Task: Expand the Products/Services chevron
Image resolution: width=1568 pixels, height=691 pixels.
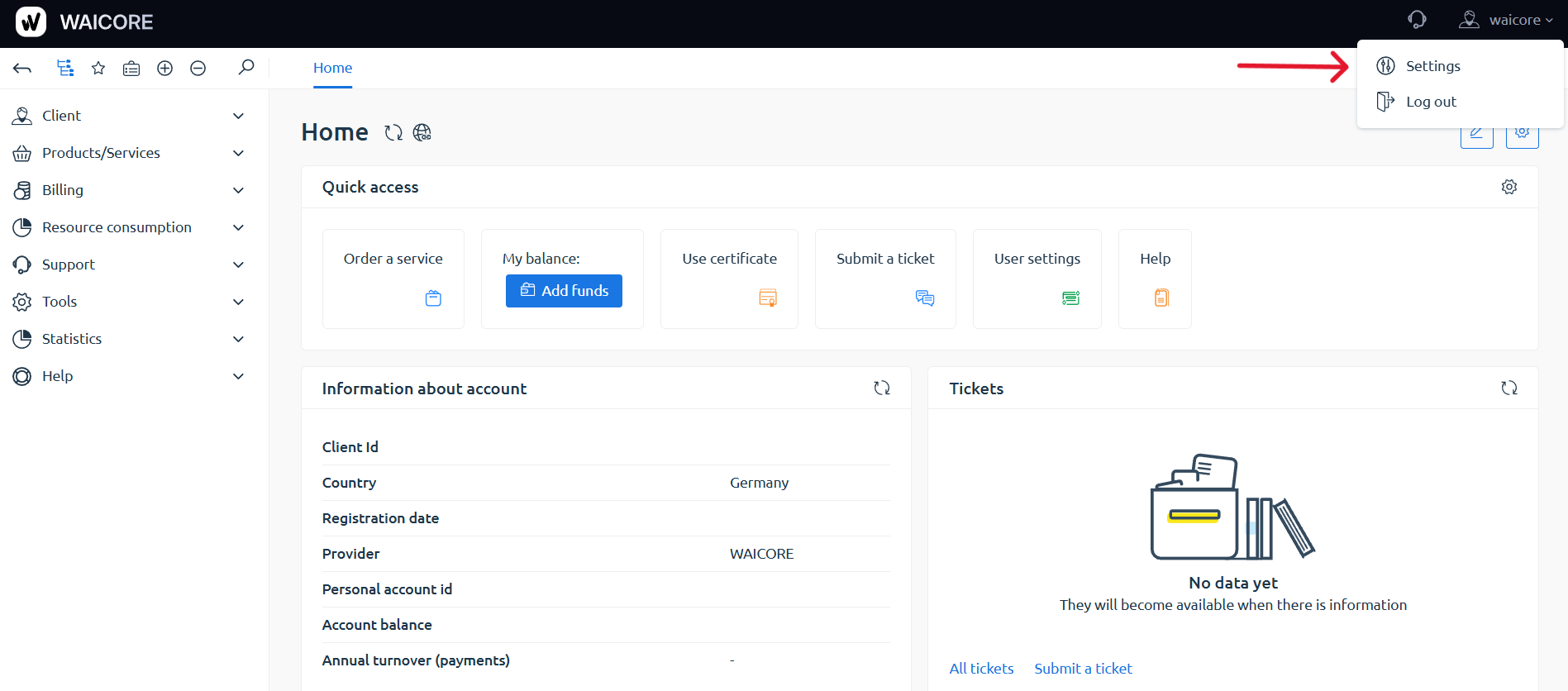Action: (238, 153)
